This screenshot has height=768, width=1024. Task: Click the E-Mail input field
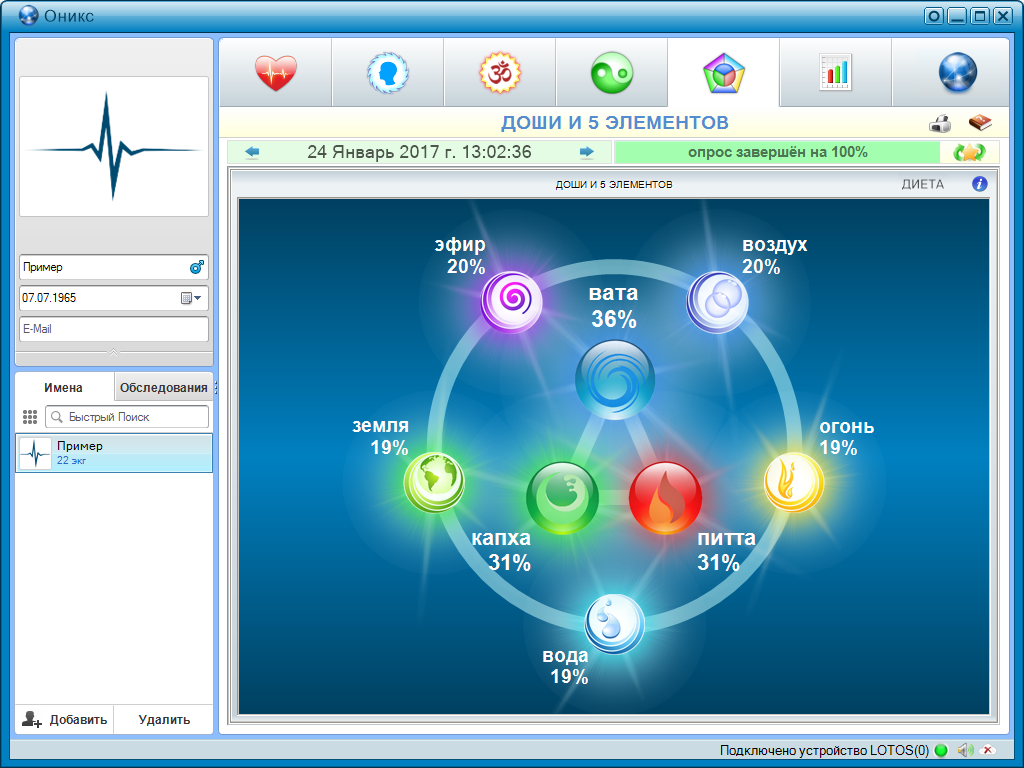[x=114, y=329]
